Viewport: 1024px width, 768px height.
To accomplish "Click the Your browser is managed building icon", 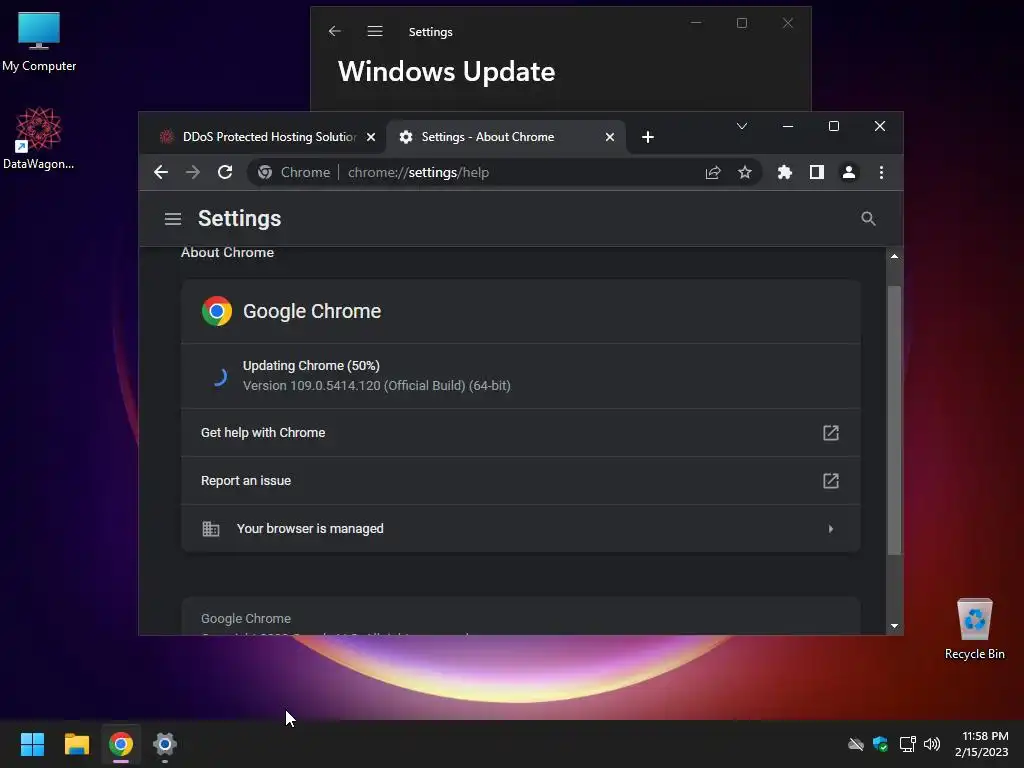I will coord(210,528).
